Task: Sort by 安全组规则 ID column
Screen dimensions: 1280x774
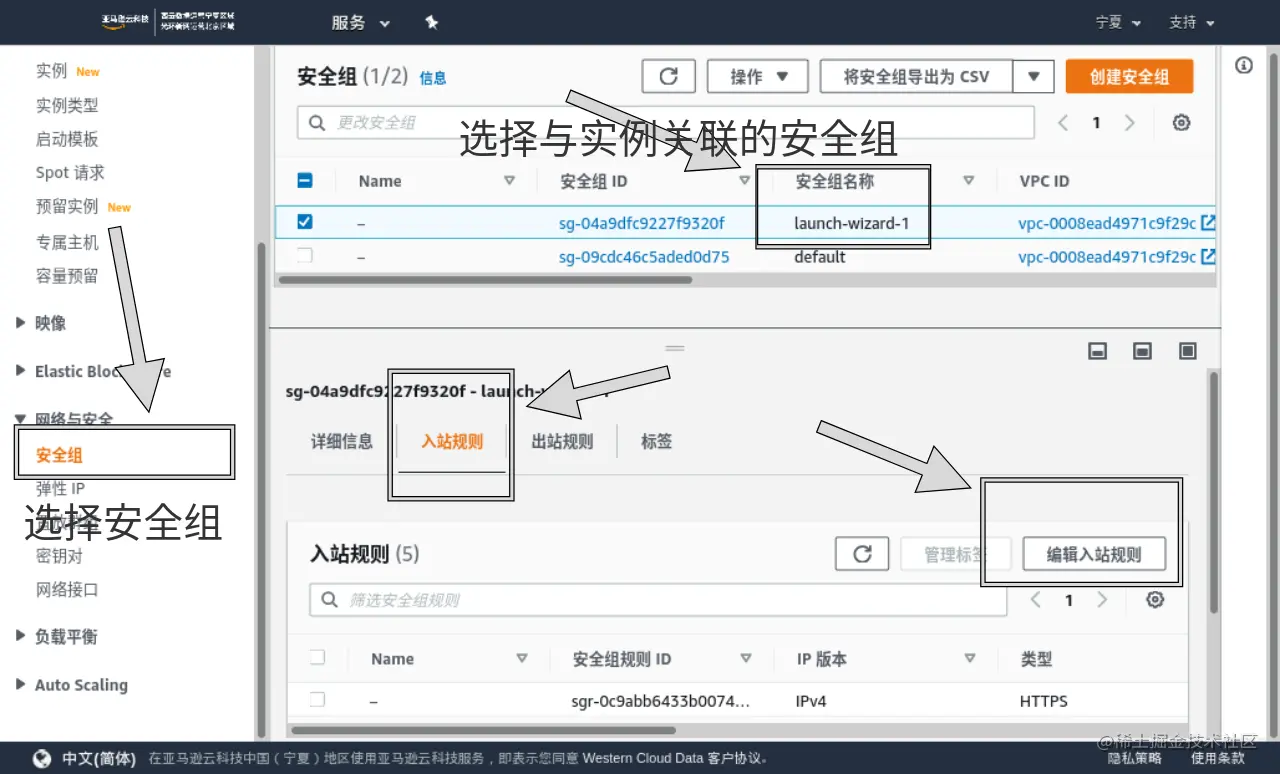Action: tap(745, 659)
